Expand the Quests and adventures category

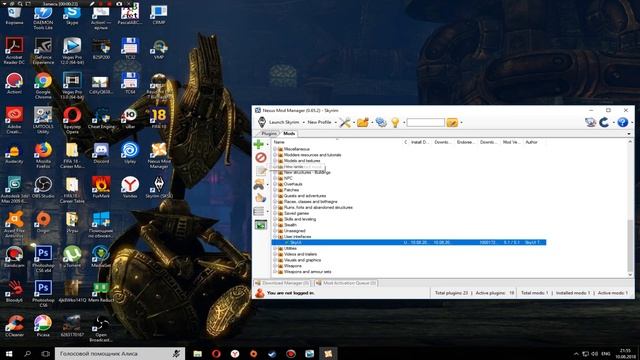pyautogui.click(x=275, y=196)
